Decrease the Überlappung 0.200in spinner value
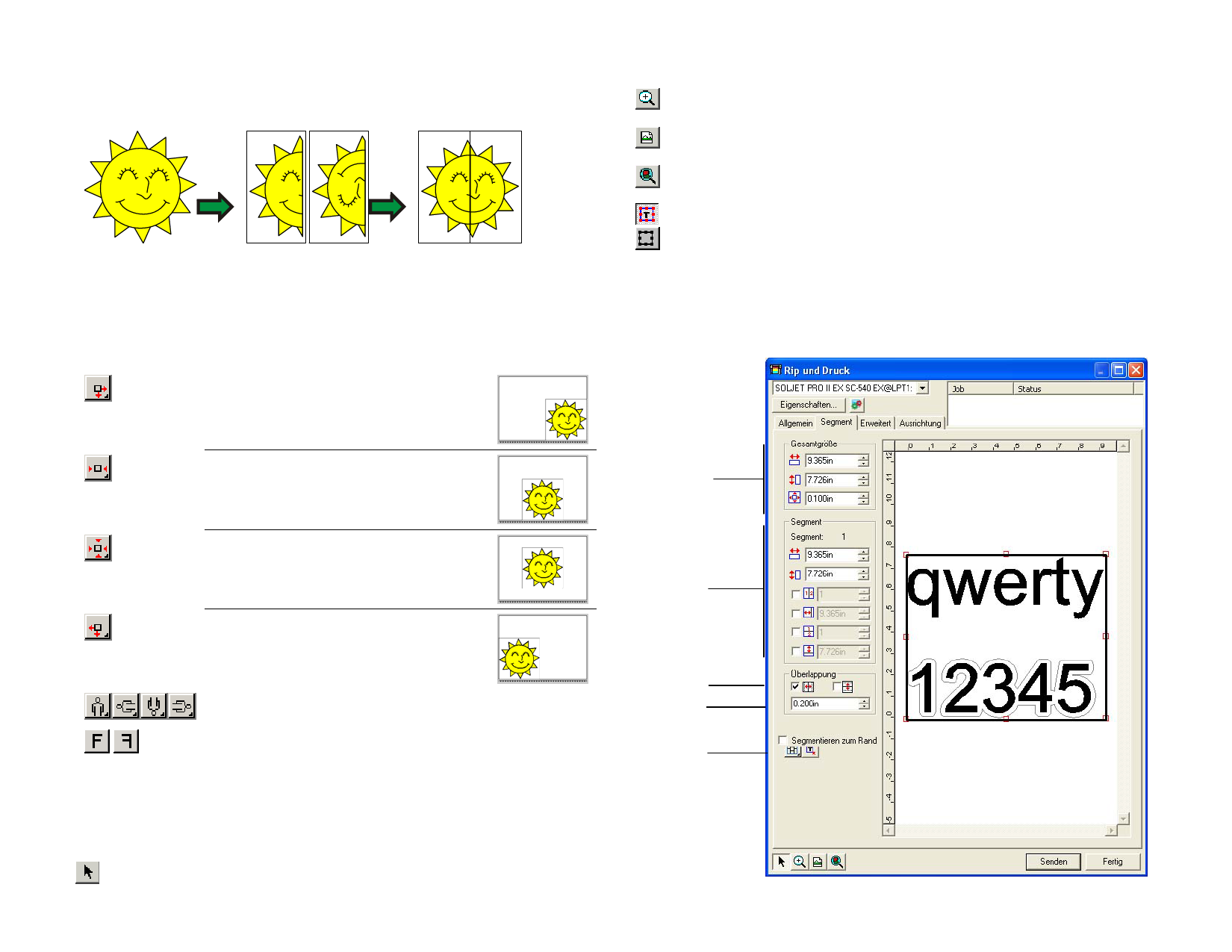The width and height of the screenshot is (1232, 952). point(864,707)
